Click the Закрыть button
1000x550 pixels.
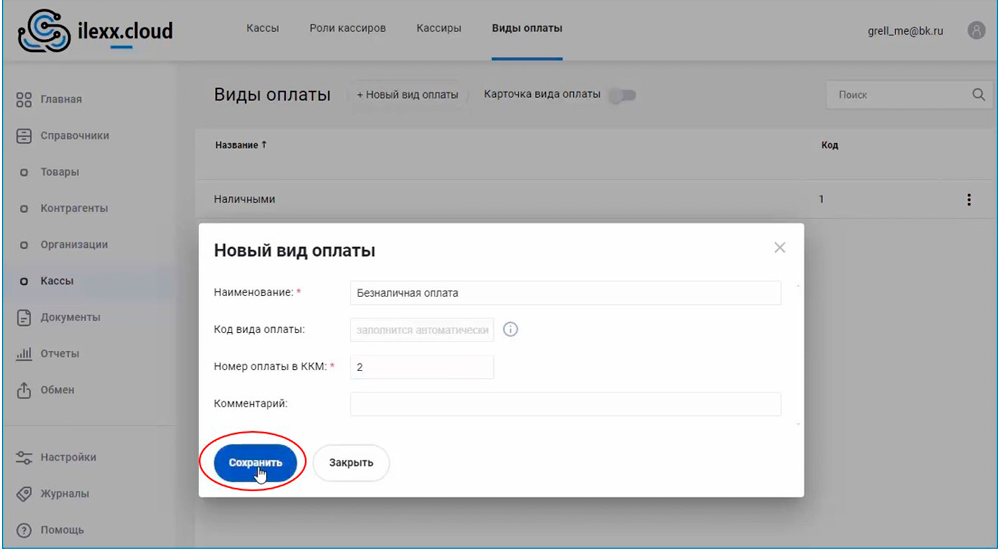(351, 463)
